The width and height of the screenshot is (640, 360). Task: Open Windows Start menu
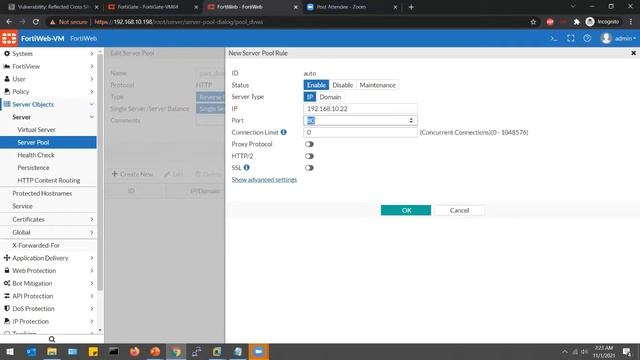(10, 351)
